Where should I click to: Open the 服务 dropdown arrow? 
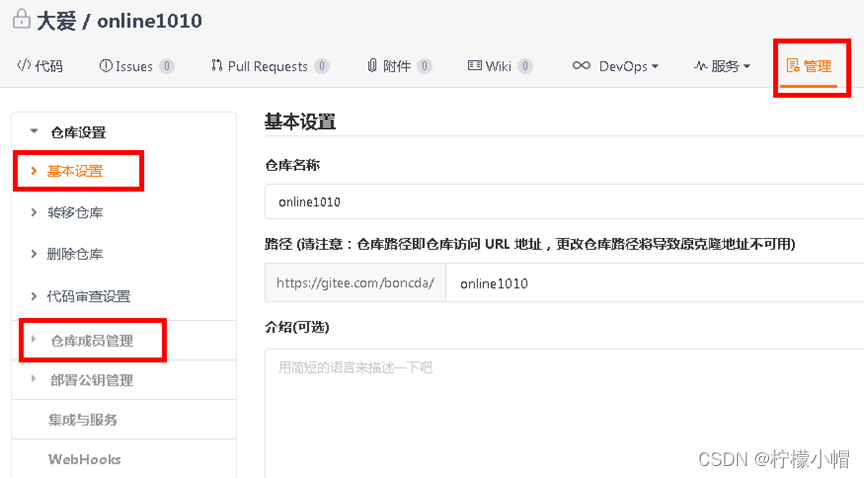click(x=747, y=67)
